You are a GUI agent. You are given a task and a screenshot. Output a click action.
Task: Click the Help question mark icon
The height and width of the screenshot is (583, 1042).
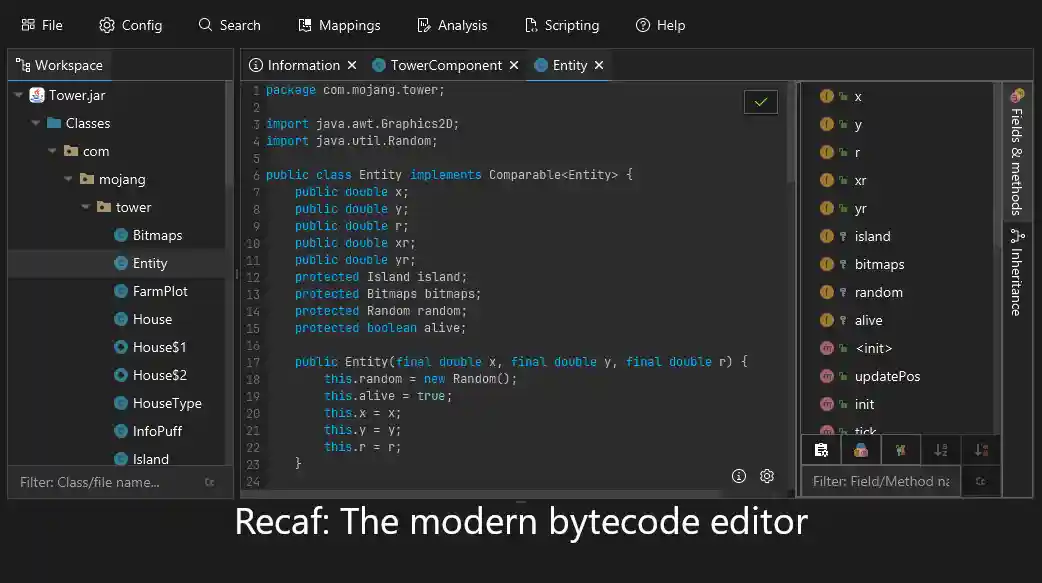643,25
